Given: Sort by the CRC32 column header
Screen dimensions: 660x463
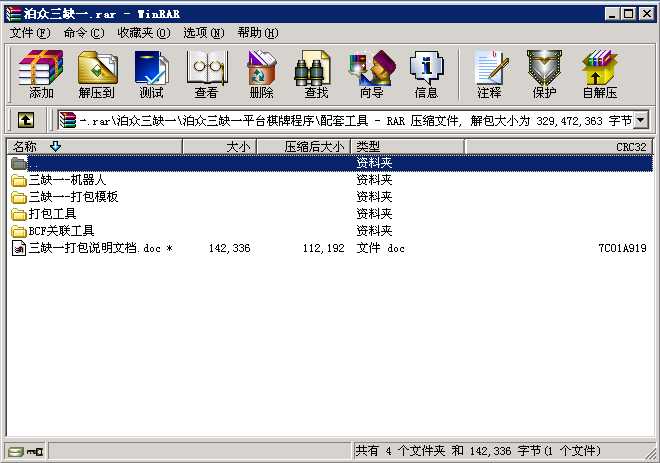Looking at the screenshot, I should pos(559,146).
